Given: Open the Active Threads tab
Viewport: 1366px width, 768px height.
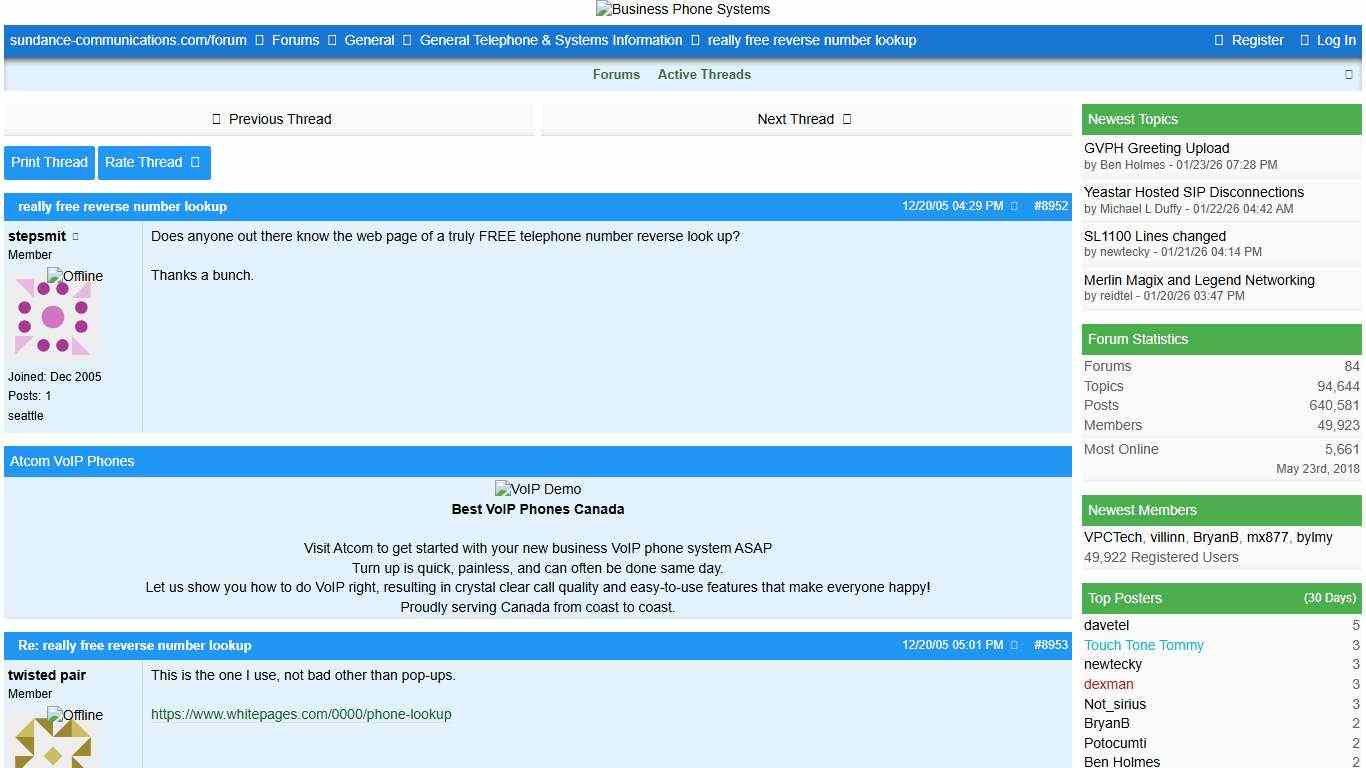Looking at the screenshot, I should point(704,74).
